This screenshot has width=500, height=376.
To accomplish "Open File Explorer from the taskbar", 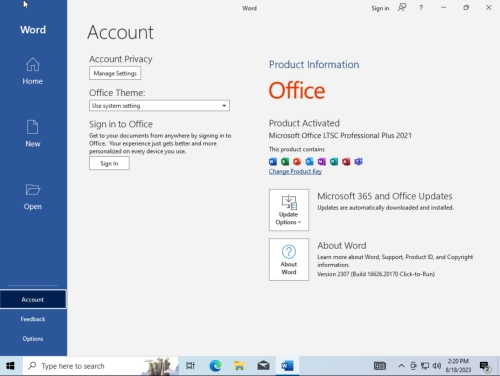I will click(239, 366).
